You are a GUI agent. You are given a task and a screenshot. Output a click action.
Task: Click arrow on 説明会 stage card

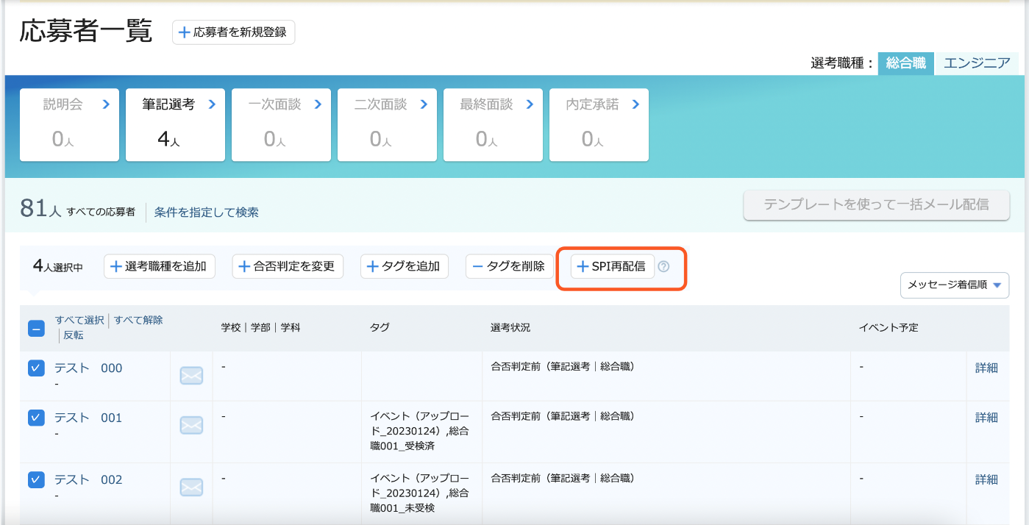coord(106,104)
